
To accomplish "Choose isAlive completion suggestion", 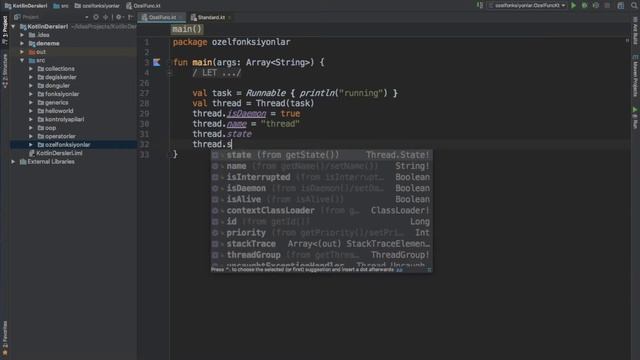I will [x=321, y=199].
